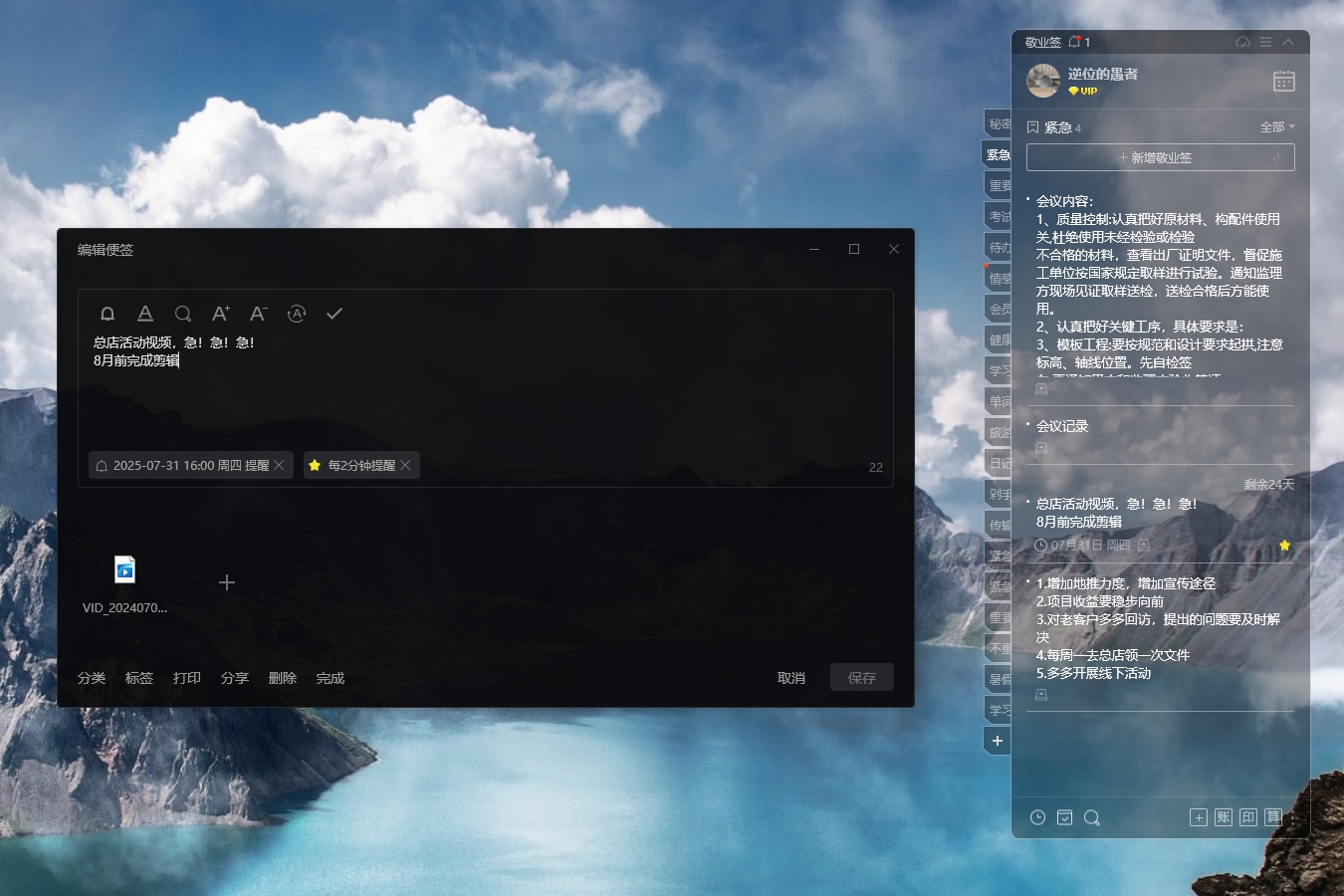1344x896 pixels.
Task: Click the cloud sync icon in 敬业签 header
Action: 1242,42
